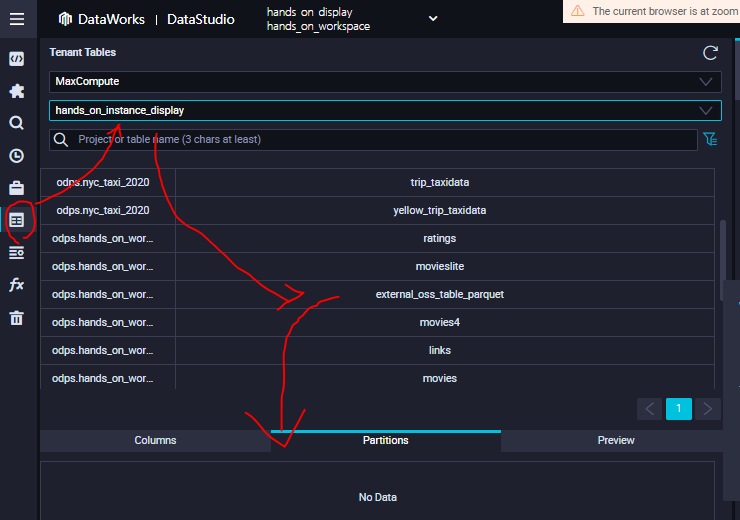Viewport: 740px width, 520px height.
Task: Open the hands_on_instance_display dropdown
Action: (385, 110)
